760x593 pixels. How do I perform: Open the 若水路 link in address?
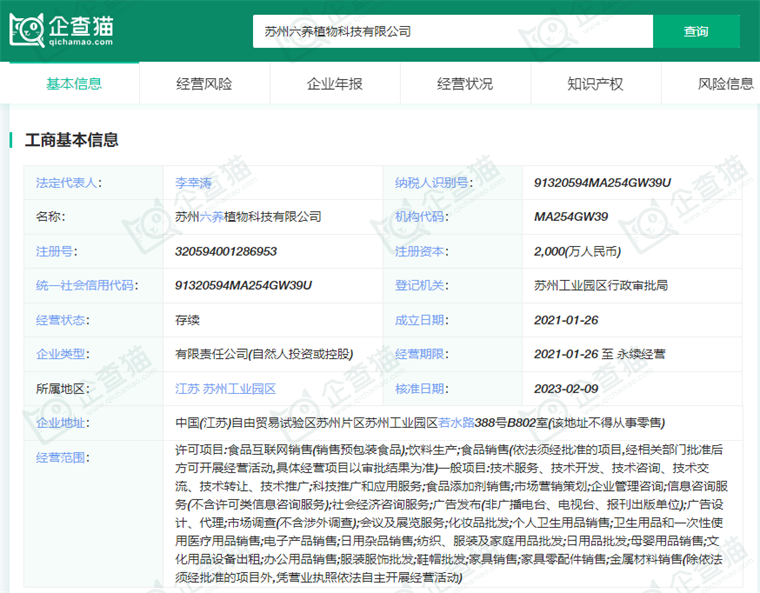click(456, 423)
